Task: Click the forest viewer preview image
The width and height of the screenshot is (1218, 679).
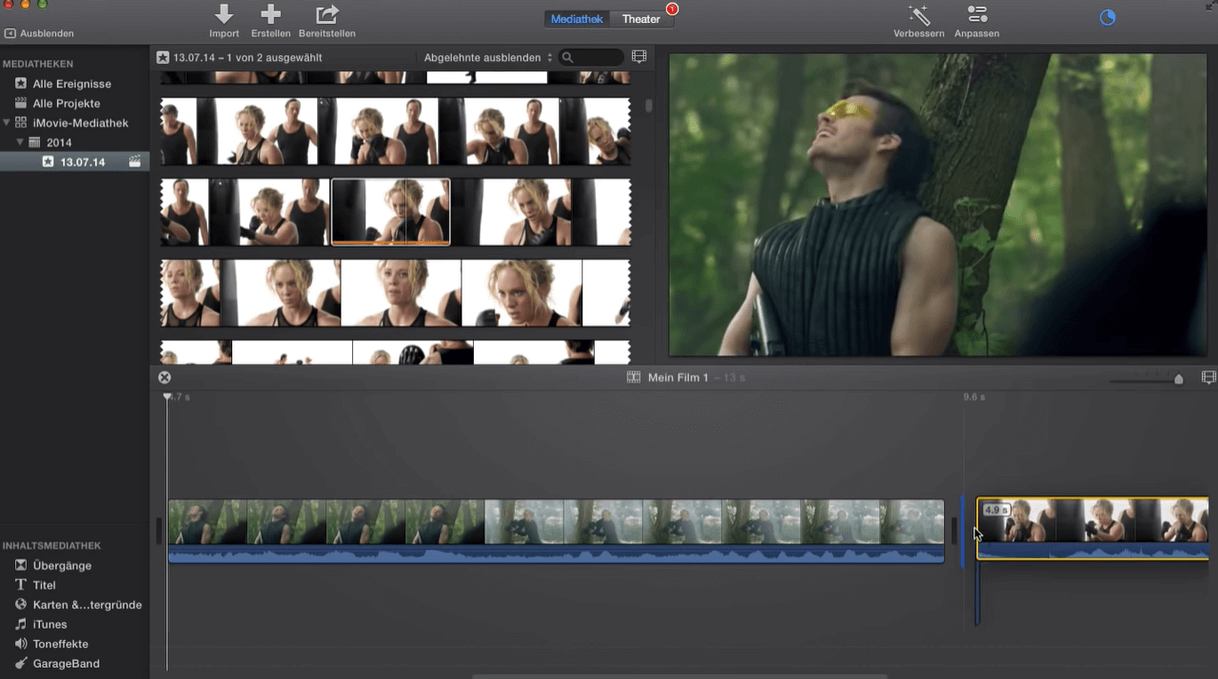Action: coord(937,204)
